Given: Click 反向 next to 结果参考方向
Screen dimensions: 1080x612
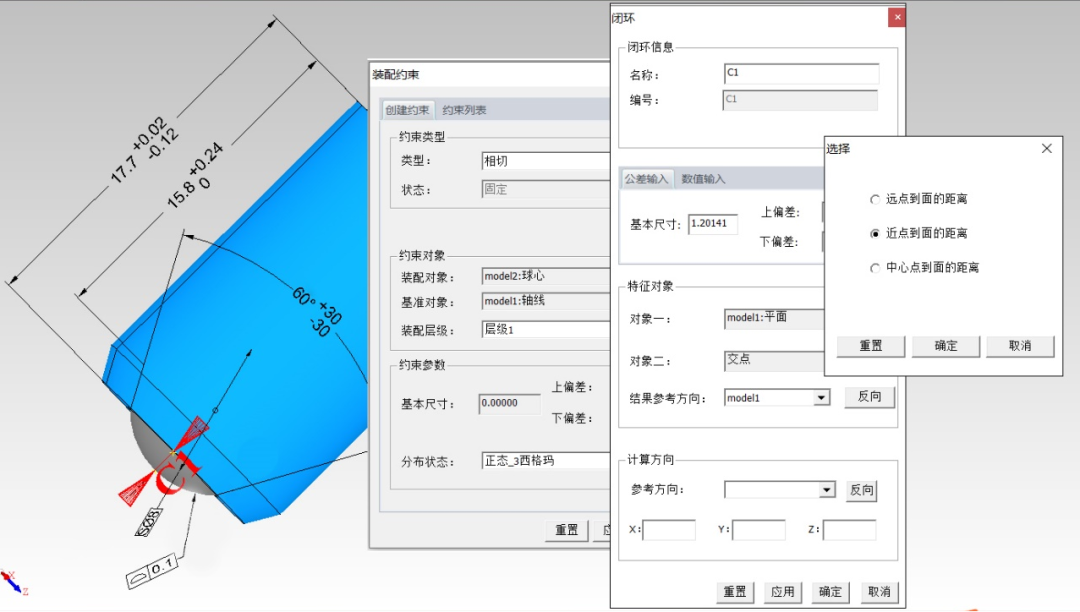Looking at the screenshot, I should point(869,397).
